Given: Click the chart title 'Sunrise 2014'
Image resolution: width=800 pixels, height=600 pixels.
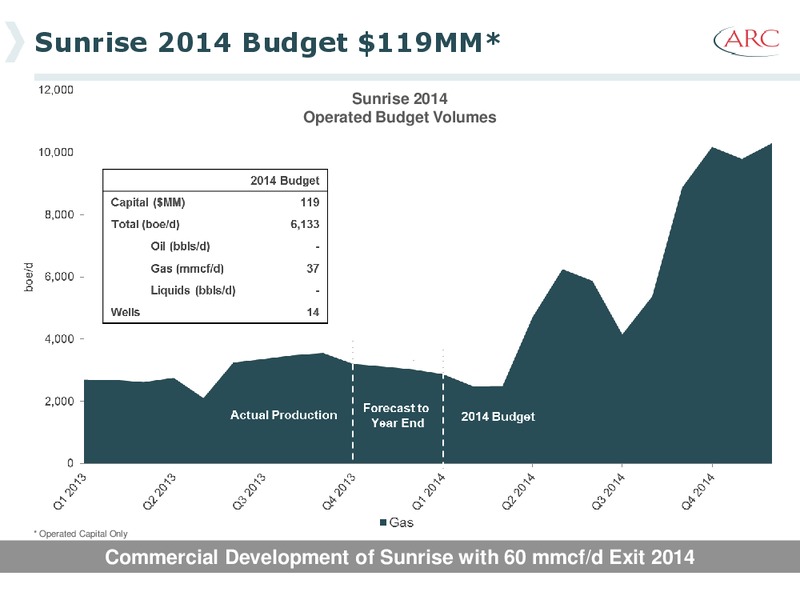Looking at the screenshot, I should click(x=399, y=98).
